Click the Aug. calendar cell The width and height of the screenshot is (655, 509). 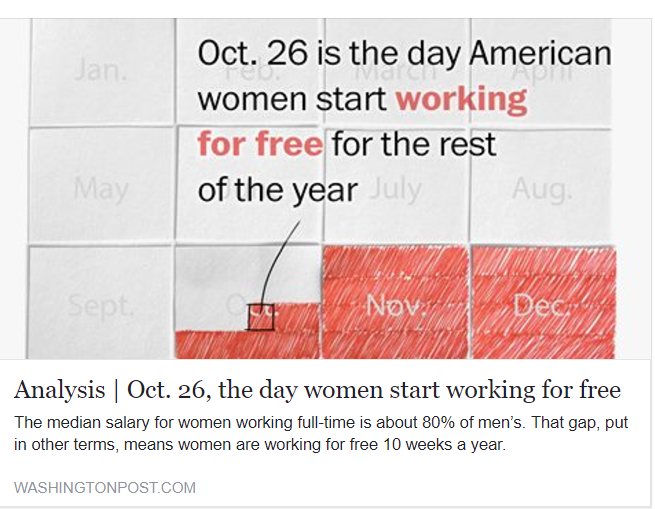541,184
